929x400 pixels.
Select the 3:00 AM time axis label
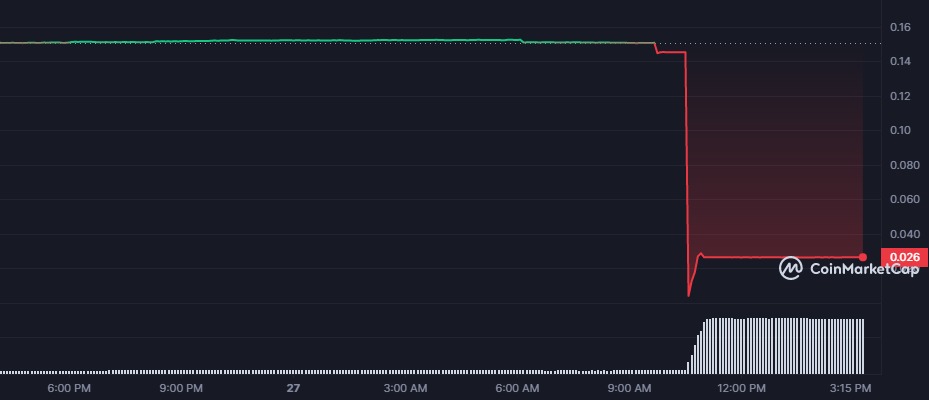click(x=406, y=387)
